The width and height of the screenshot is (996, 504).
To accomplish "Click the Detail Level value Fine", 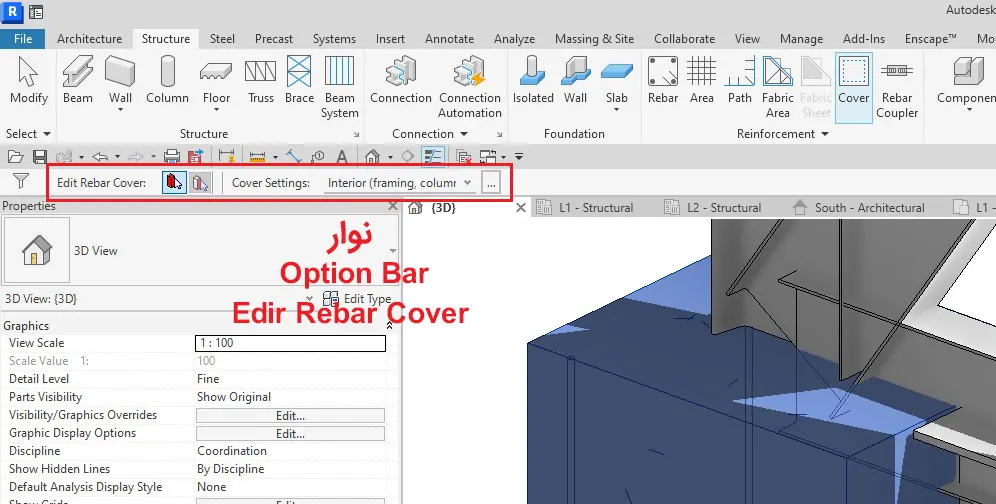I will click(x=208, y=379).
